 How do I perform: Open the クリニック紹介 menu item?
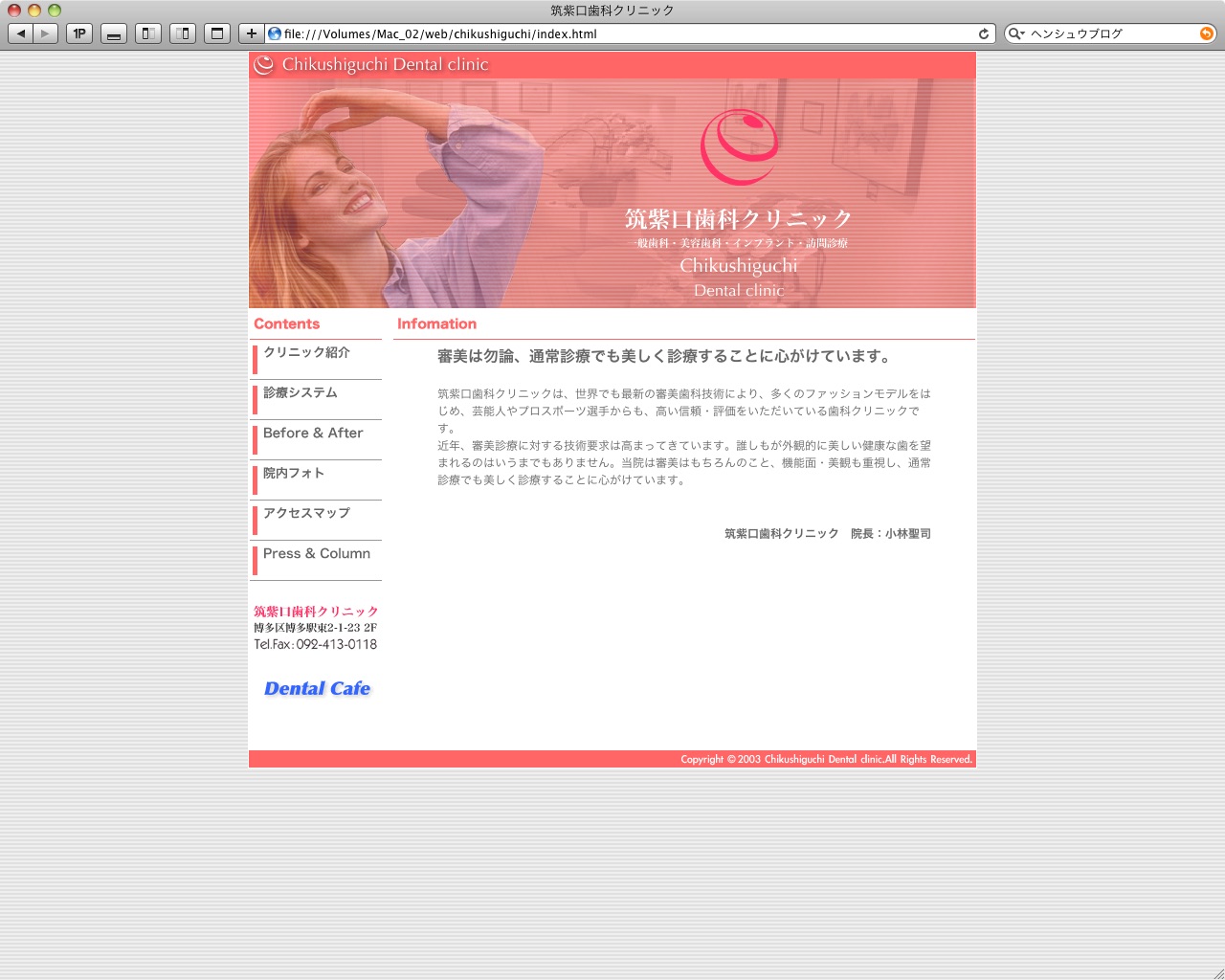[x=306, y=353]
